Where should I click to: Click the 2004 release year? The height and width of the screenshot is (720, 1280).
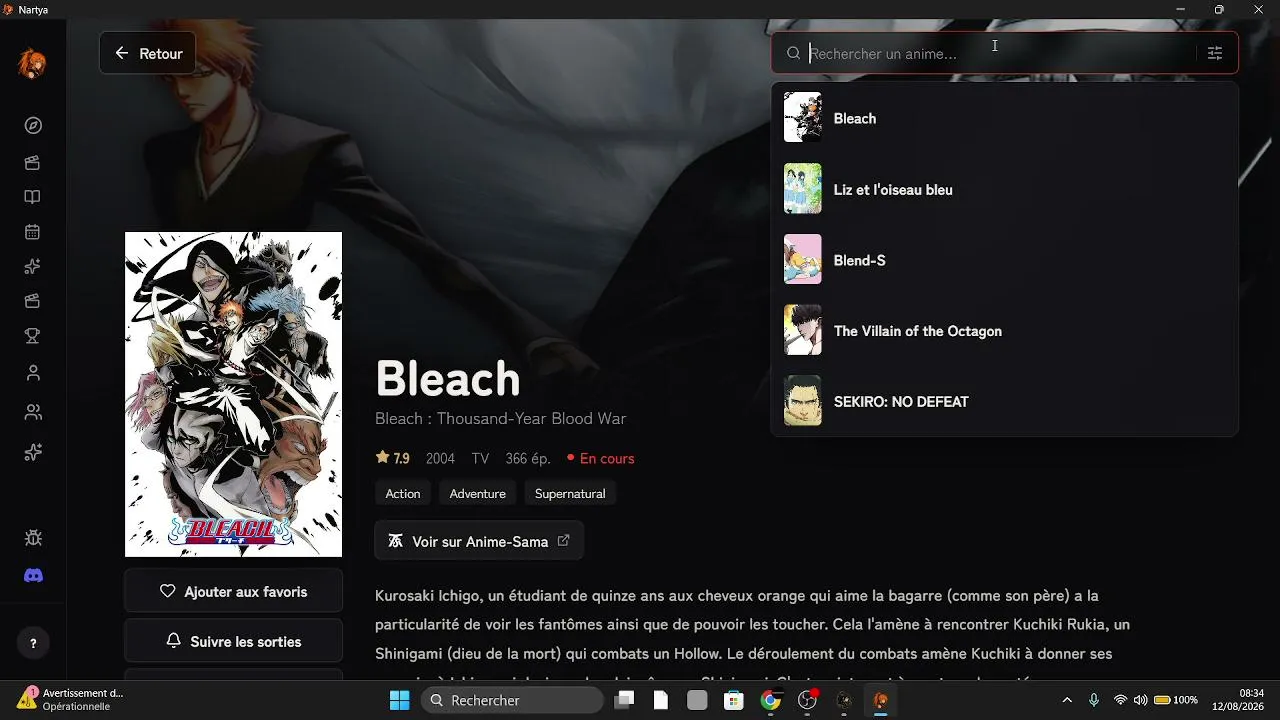point(440,458)
